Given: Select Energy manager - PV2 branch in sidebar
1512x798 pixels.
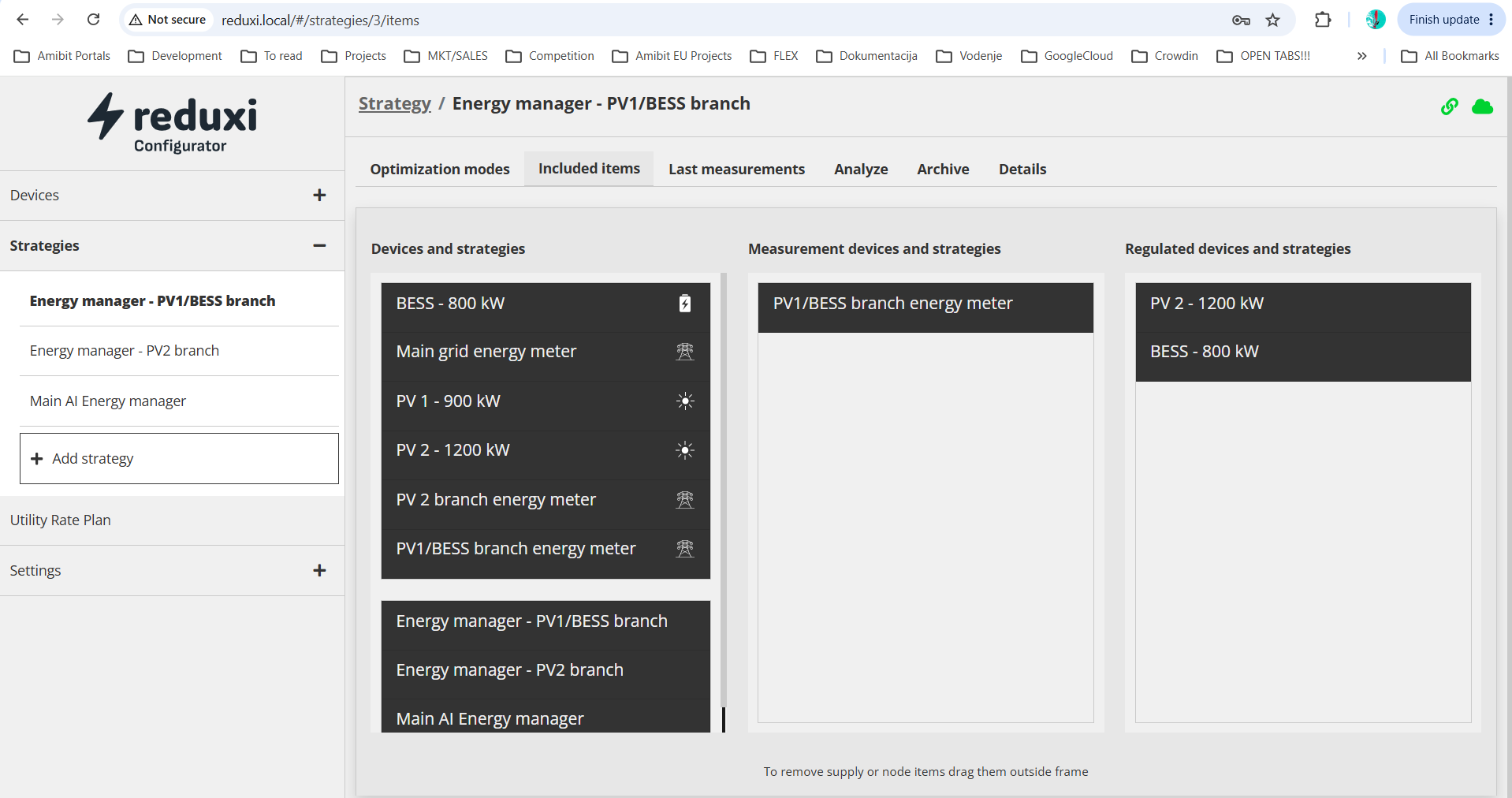Looking at the screenshot, I should 179,351.
